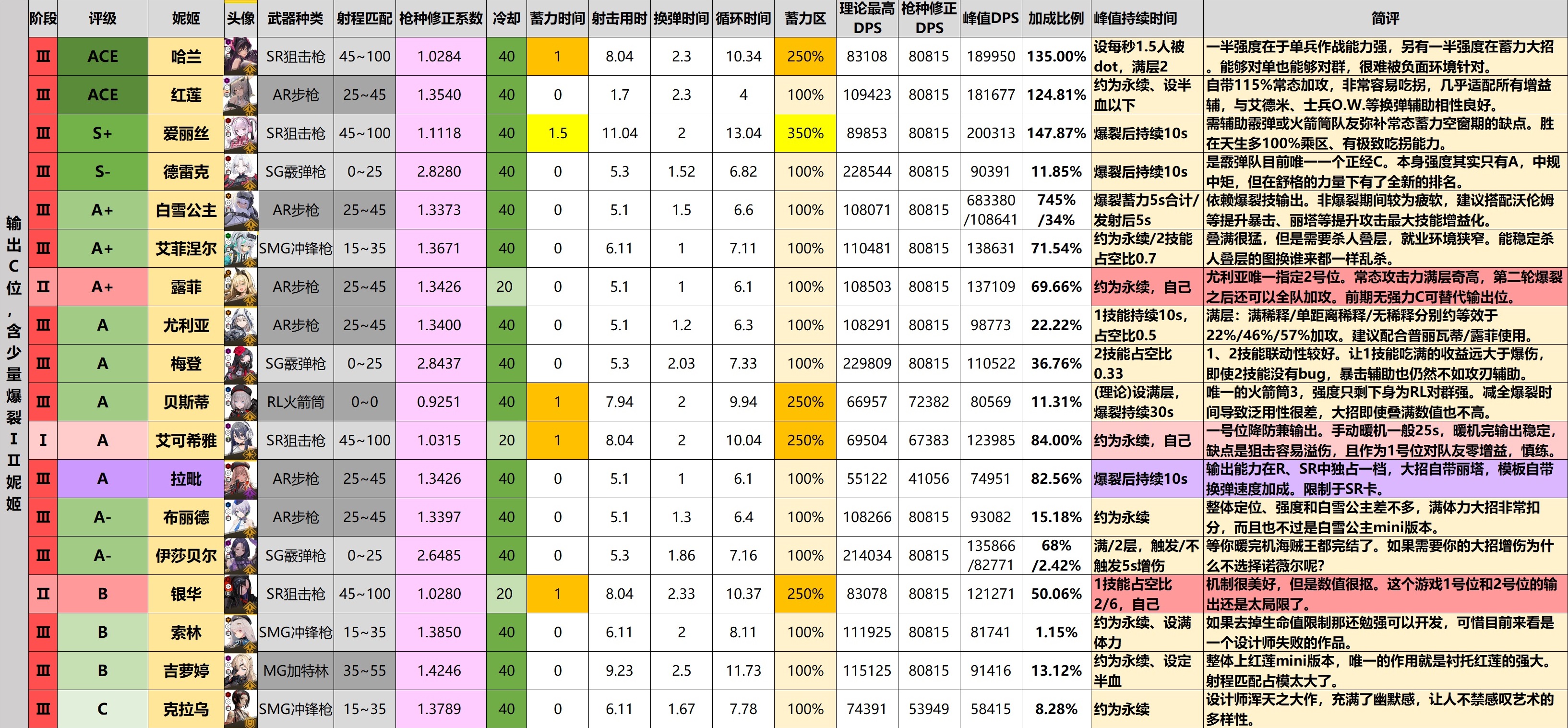Select the 武器种类 header cell
This screenshot has height=728, width=1568.
[x=295, y=18]
